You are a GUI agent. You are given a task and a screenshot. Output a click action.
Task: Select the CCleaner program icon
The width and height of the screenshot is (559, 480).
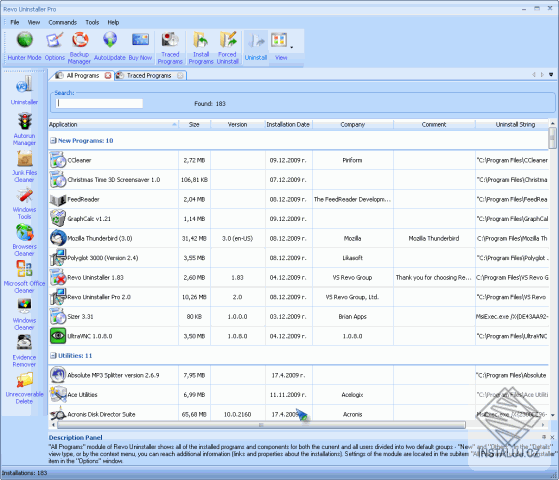pyautogui.click(x=58, y=160)
